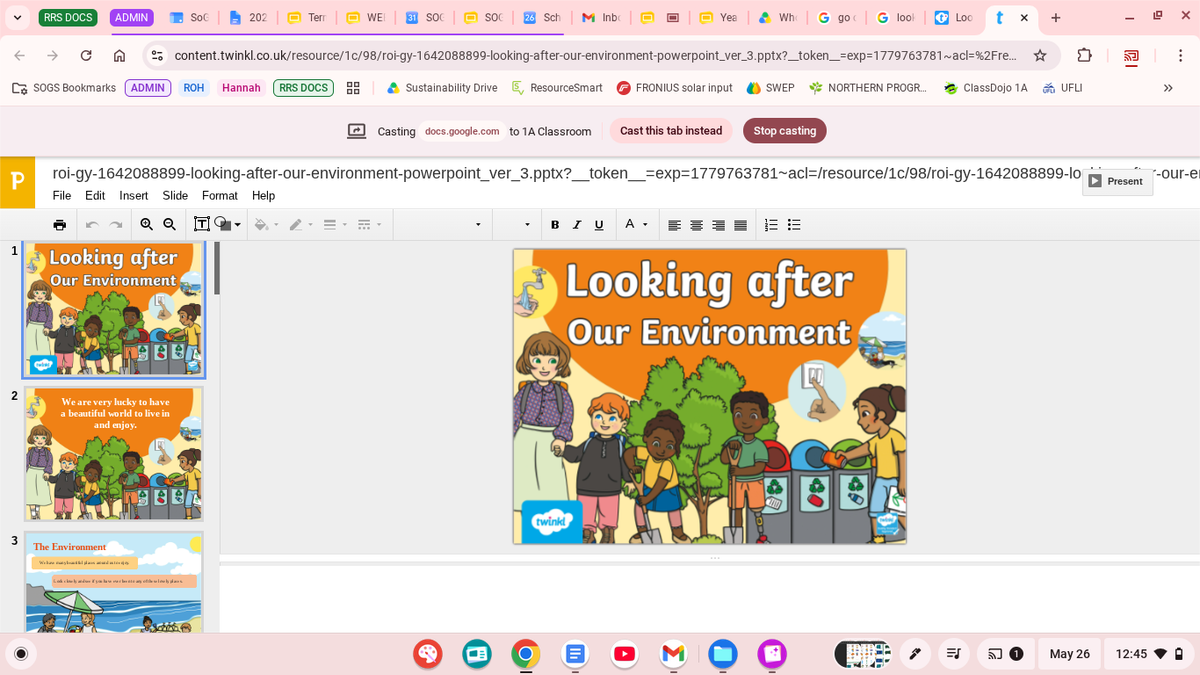Click Stop casting
This screenshot has height=675, width=1200.
click(784, 131)
